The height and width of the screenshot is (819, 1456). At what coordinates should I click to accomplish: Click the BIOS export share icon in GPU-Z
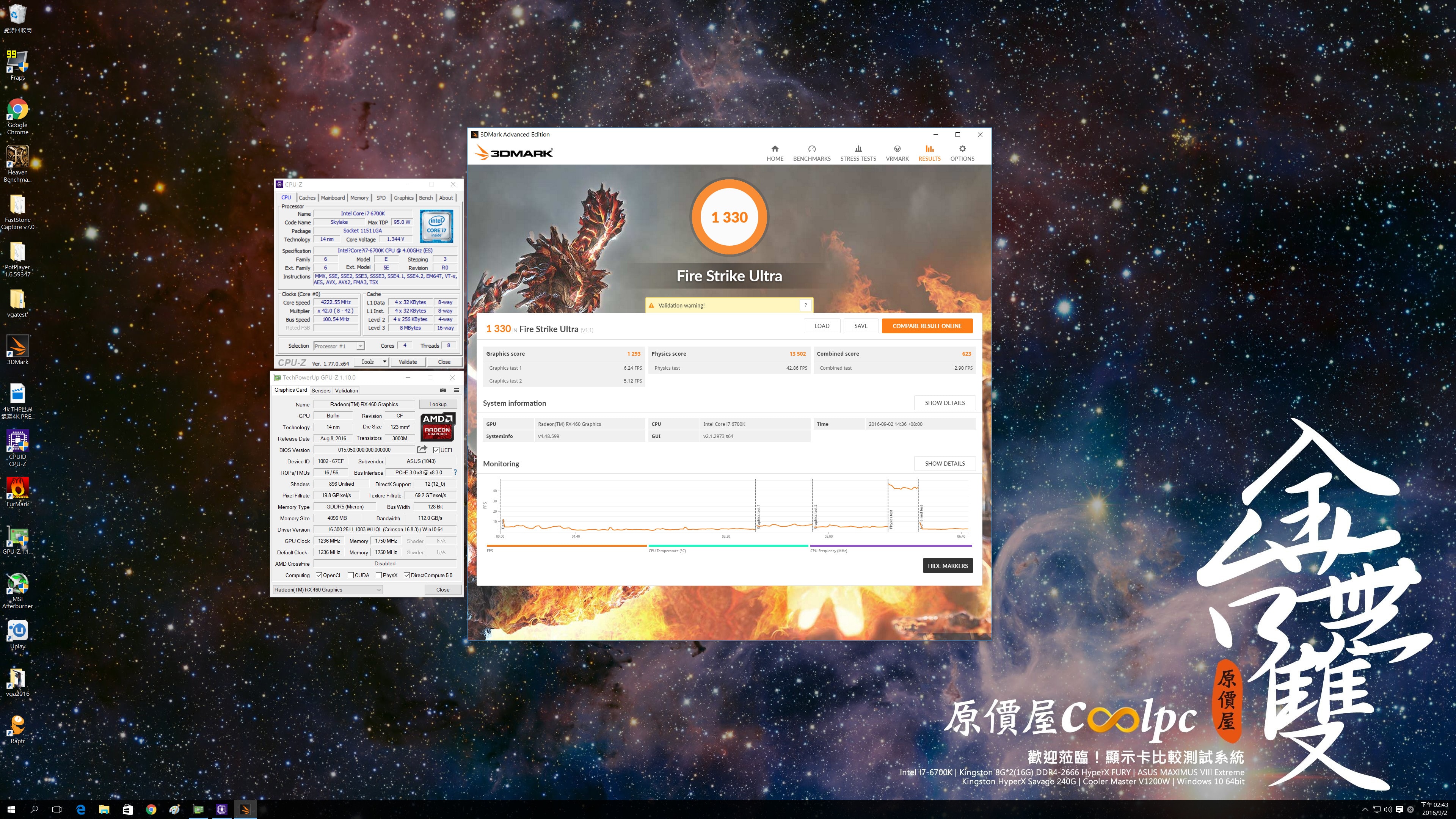[x=422, y=450]
